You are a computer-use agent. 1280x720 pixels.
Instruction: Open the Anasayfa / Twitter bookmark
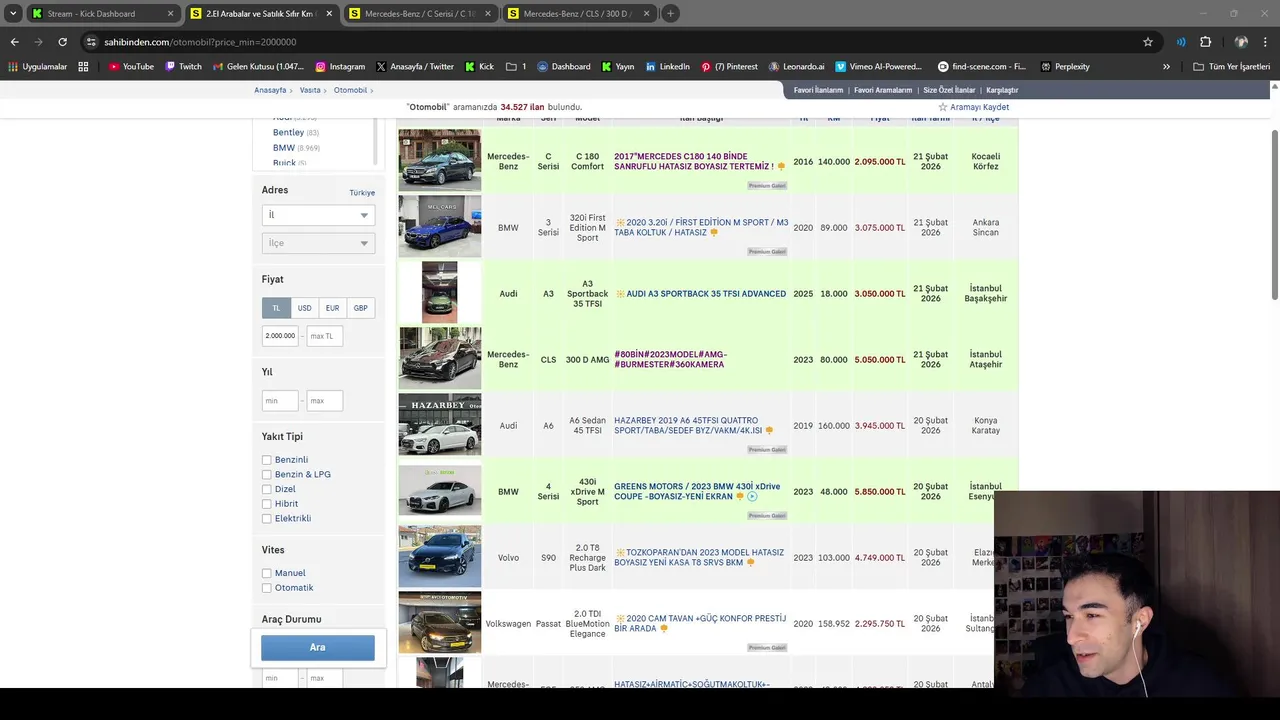415,67
